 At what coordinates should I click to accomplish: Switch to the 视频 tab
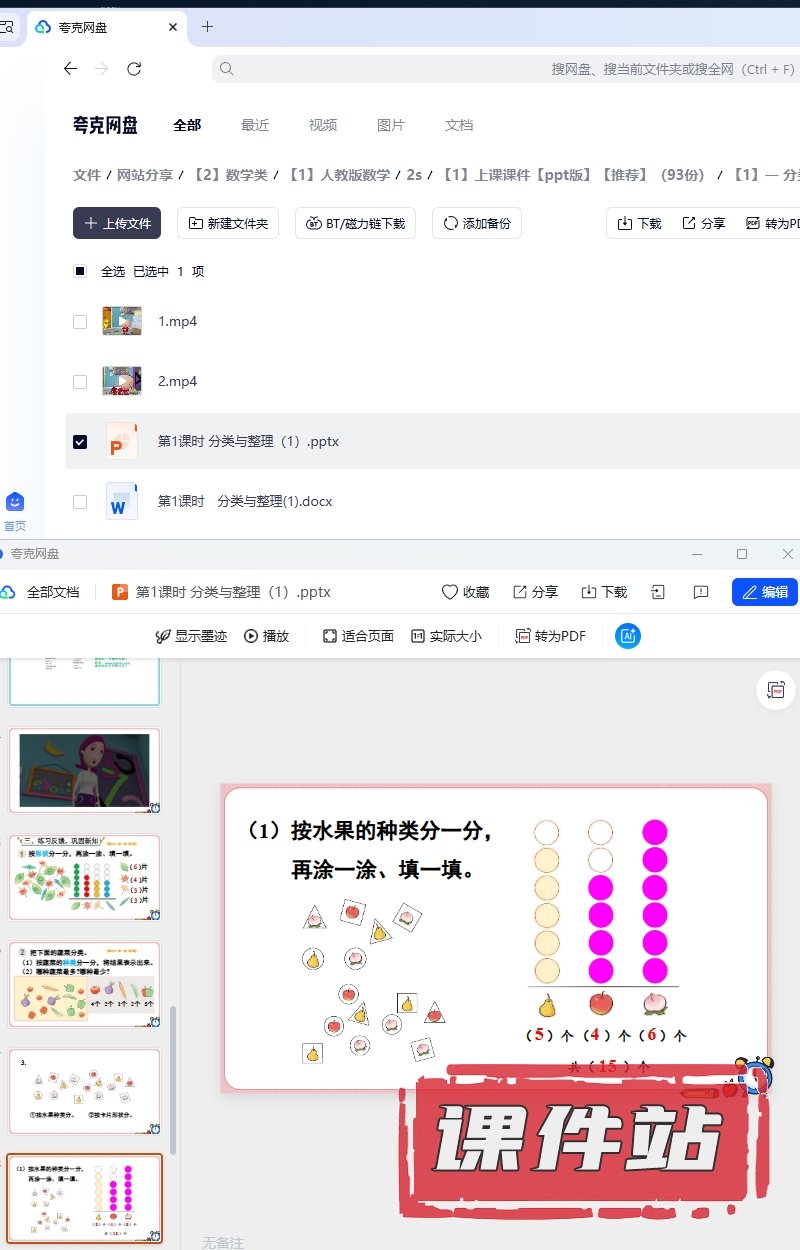[323, 125]
